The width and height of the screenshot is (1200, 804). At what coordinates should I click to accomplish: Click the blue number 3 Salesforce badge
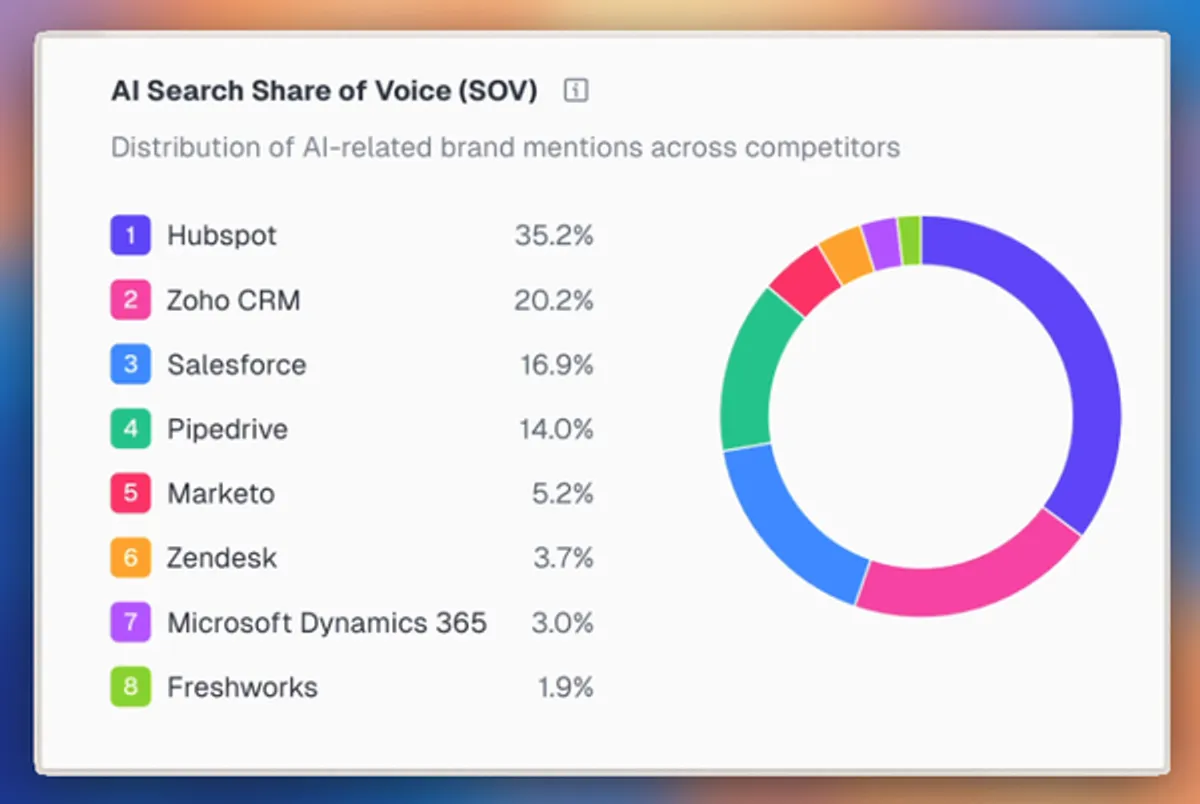pyautogui.click(x=130, y=365)
